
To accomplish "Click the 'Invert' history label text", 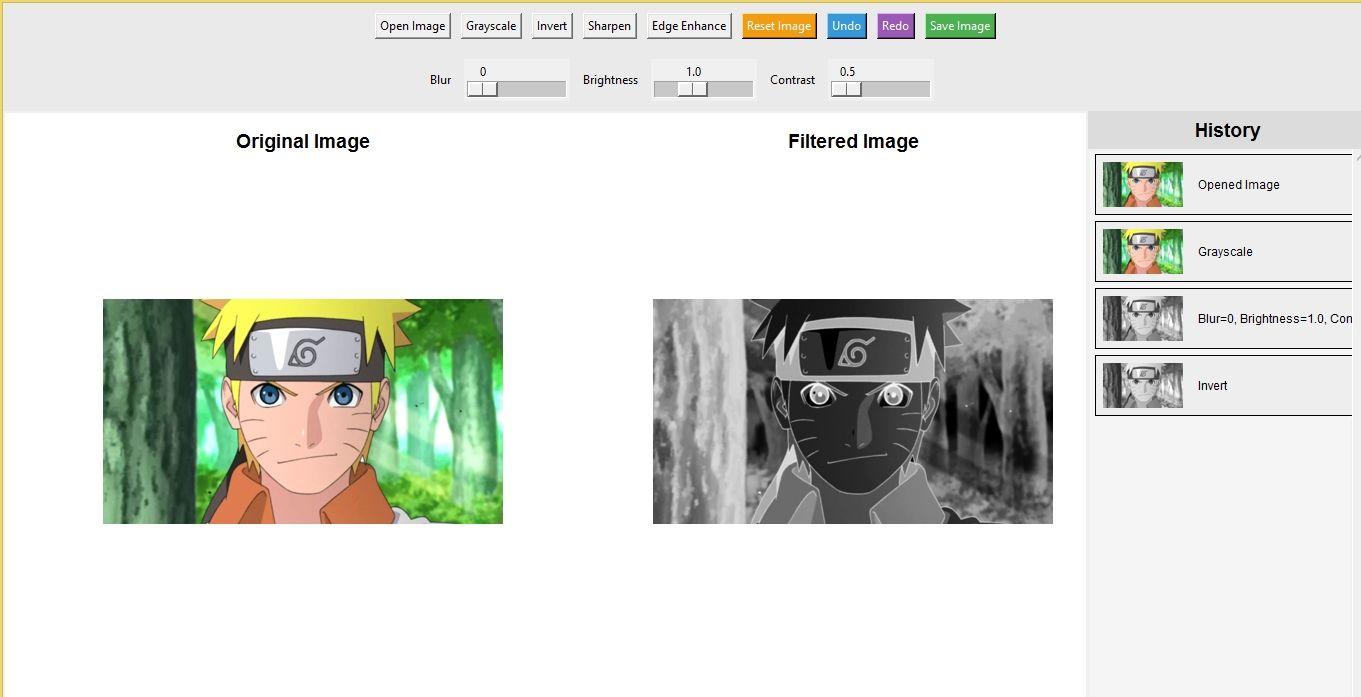I will coord(1212,386).
